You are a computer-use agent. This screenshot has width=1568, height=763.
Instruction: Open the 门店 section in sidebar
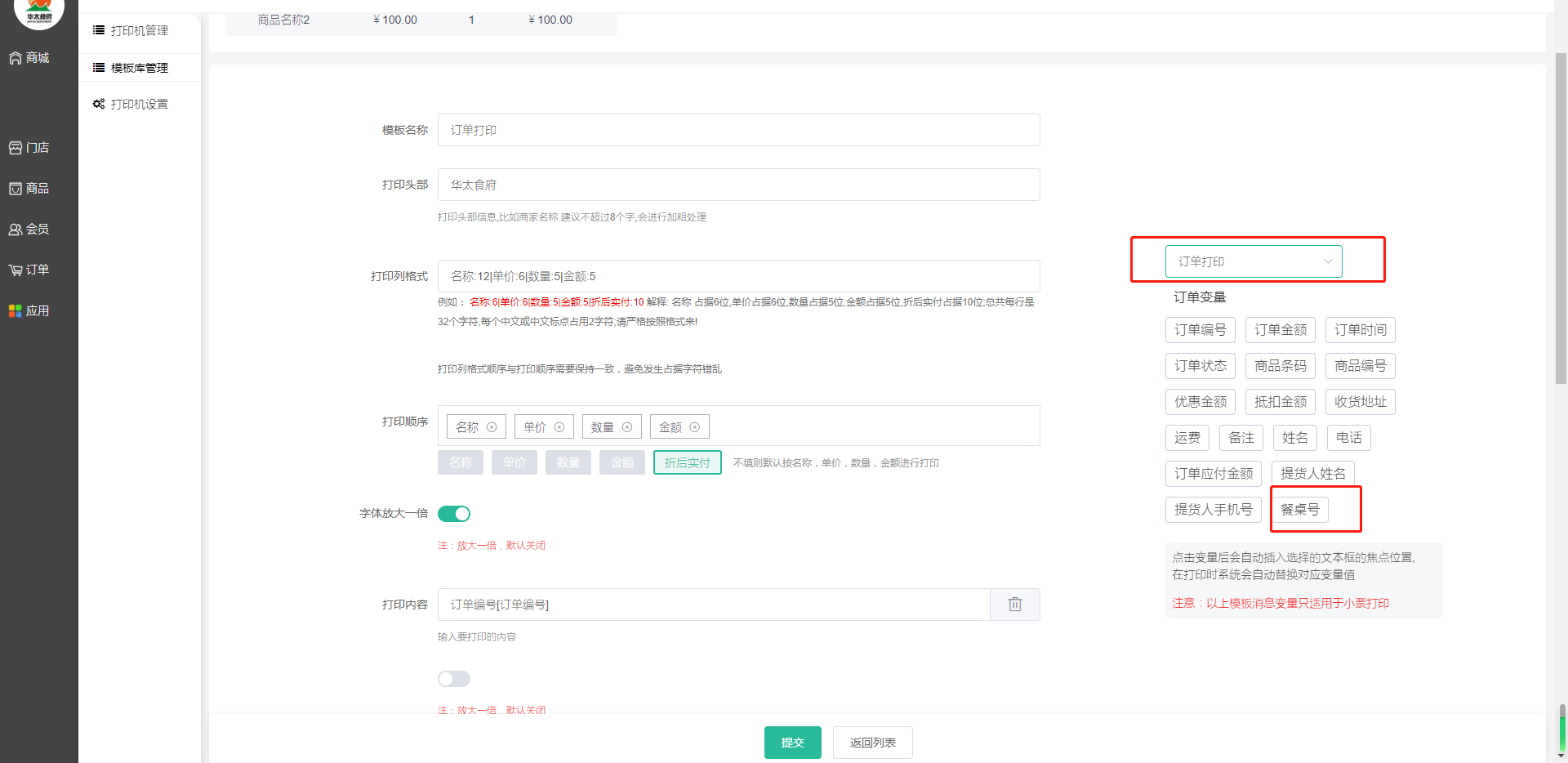pos(29,148)
